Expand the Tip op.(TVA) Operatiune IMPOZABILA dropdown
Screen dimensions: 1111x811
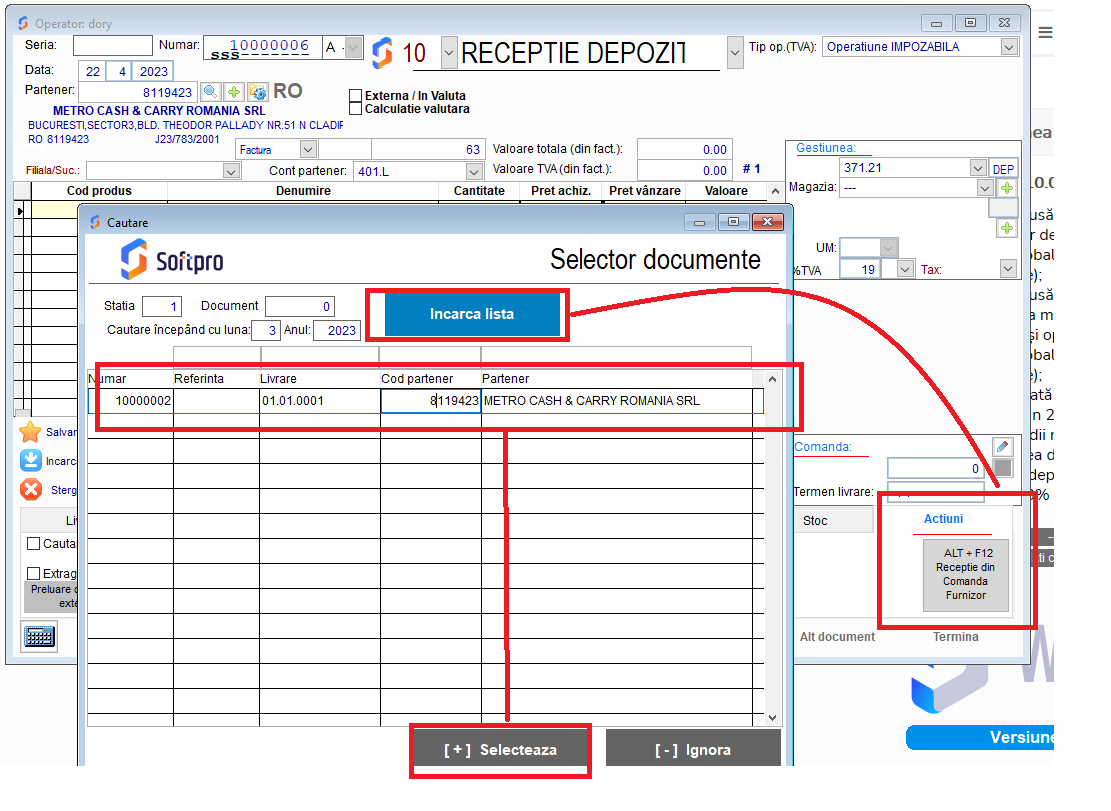(1009, 47)
